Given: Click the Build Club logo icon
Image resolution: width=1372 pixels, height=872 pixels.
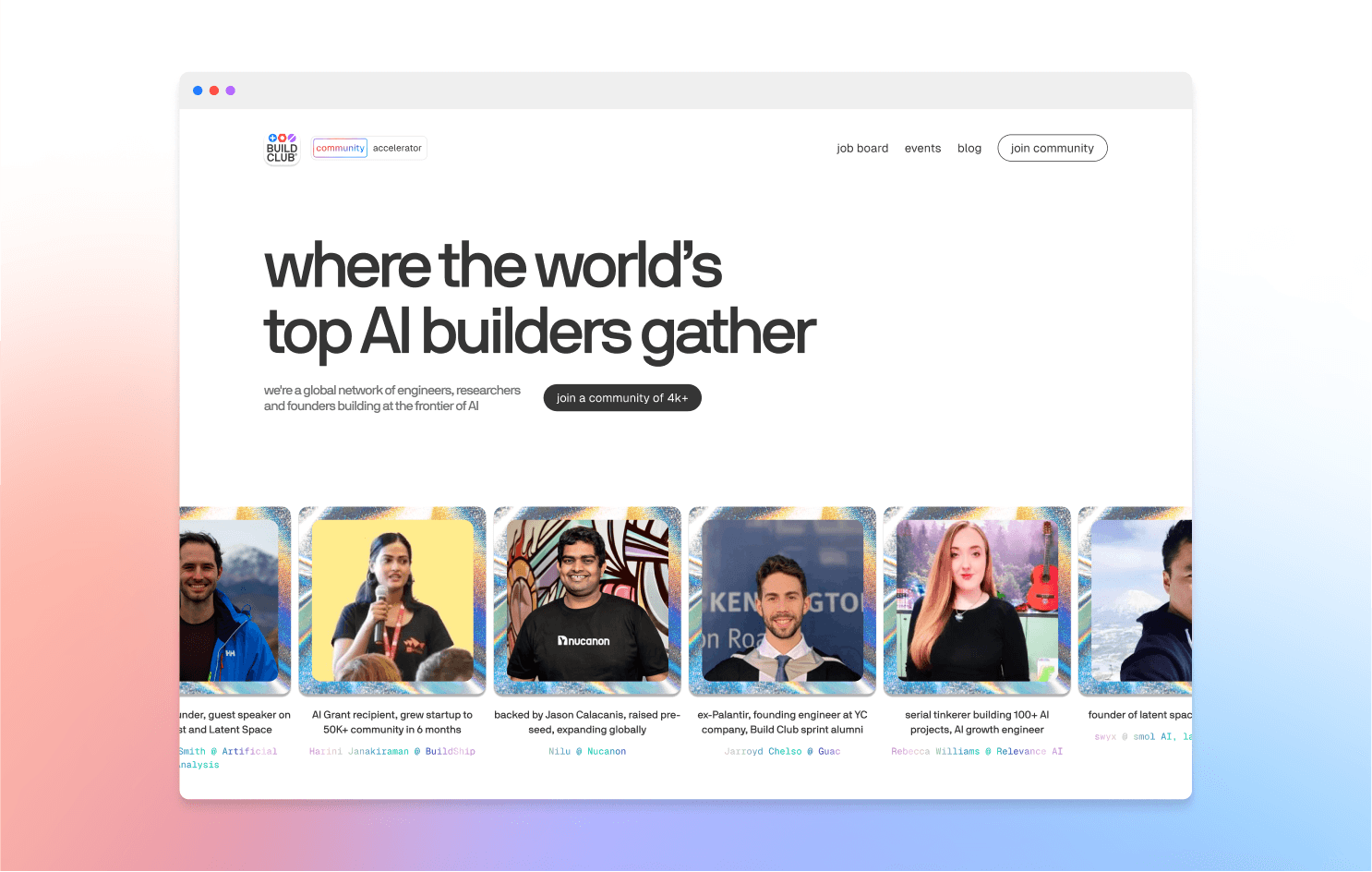Looking at the screenshot, I should (282, 148).
